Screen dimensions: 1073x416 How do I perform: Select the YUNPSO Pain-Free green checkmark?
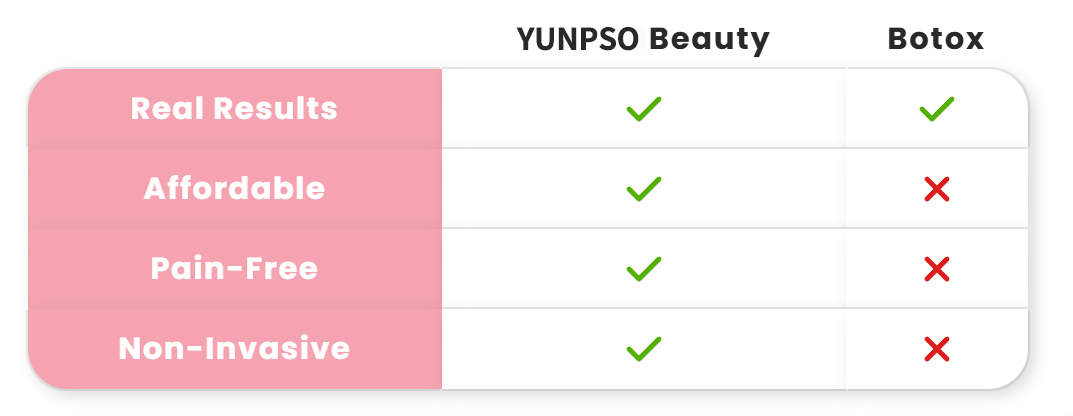[x=643, y=269]
